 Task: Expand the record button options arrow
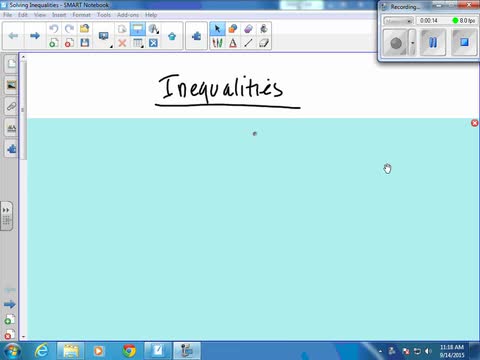pyautogui.click(x=412, y=43)
